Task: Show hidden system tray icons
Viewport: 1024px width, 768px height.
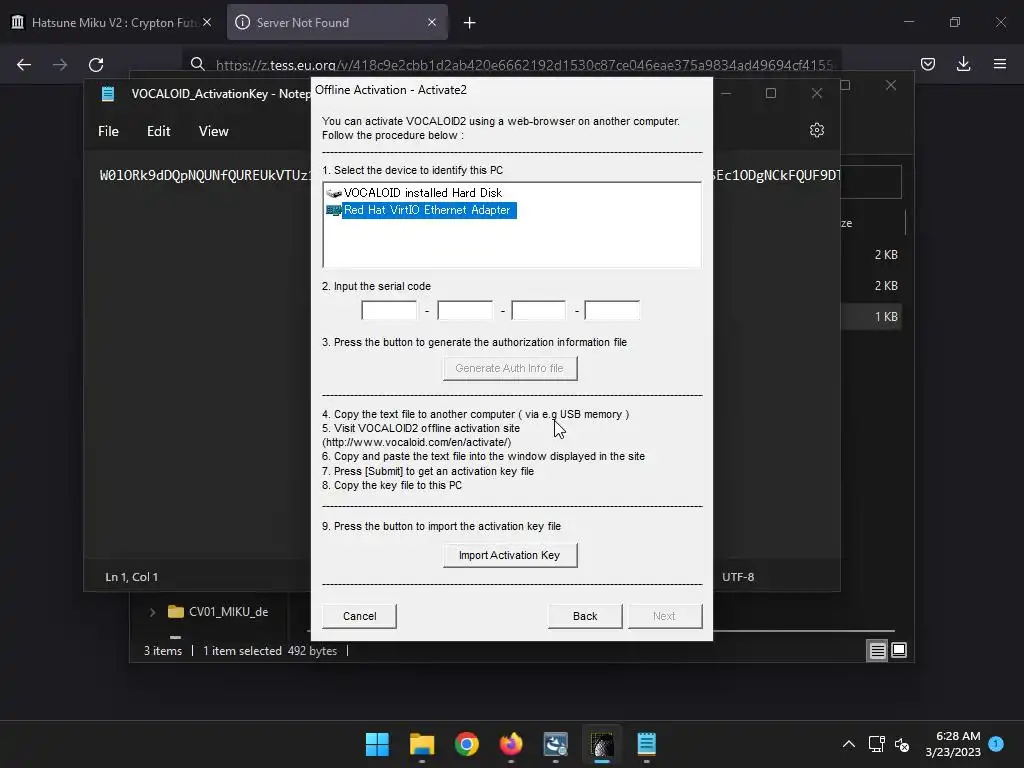Action: (848, 744)
